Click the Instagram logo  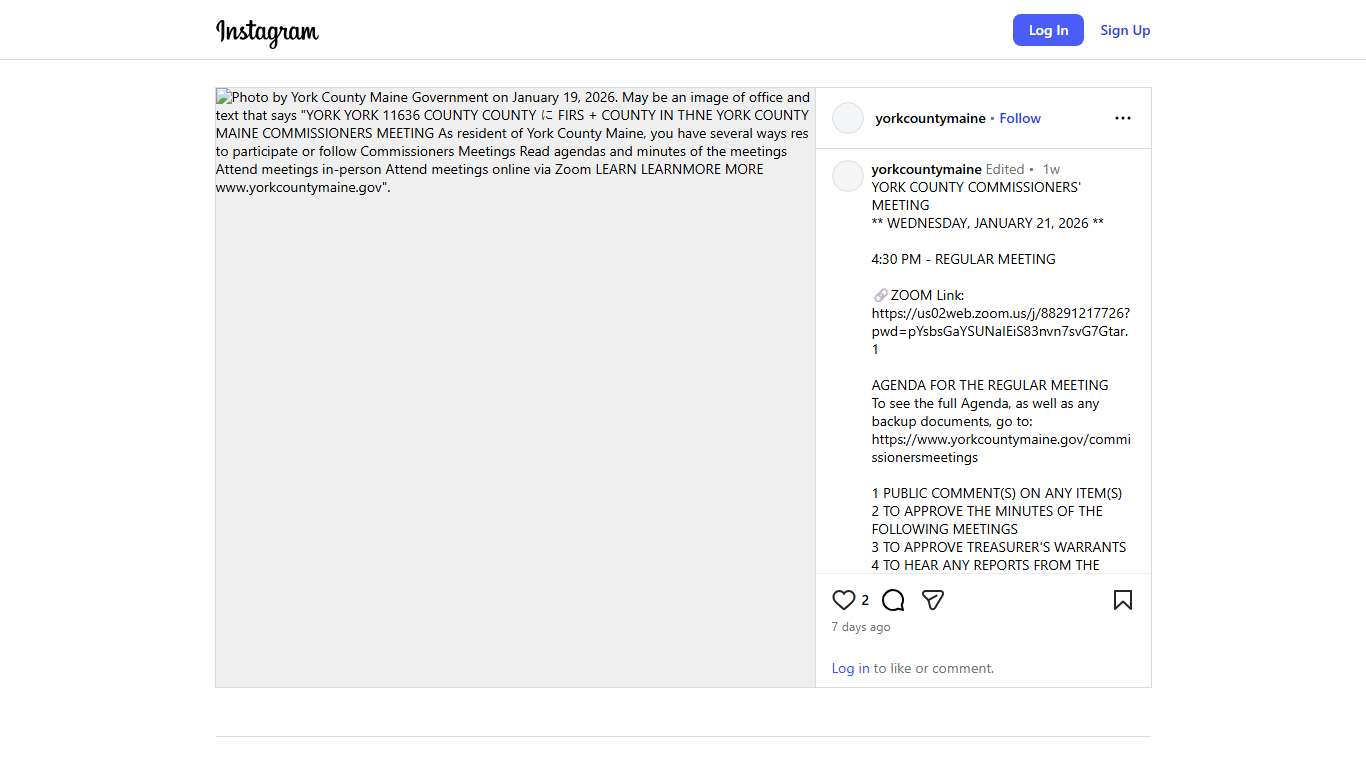[267, 32]
